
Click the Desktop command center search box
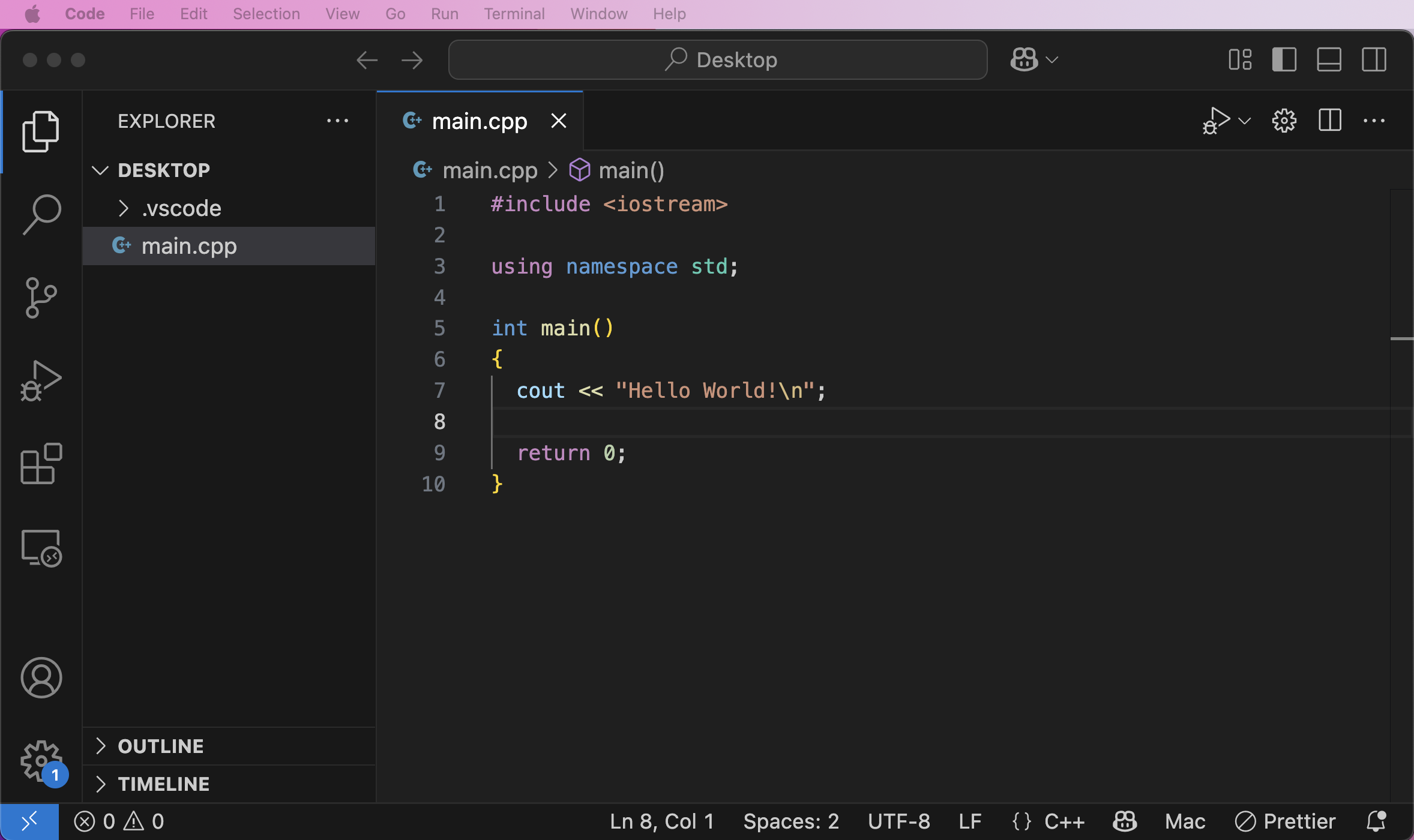pyautogui.click(x=718, y=60)
